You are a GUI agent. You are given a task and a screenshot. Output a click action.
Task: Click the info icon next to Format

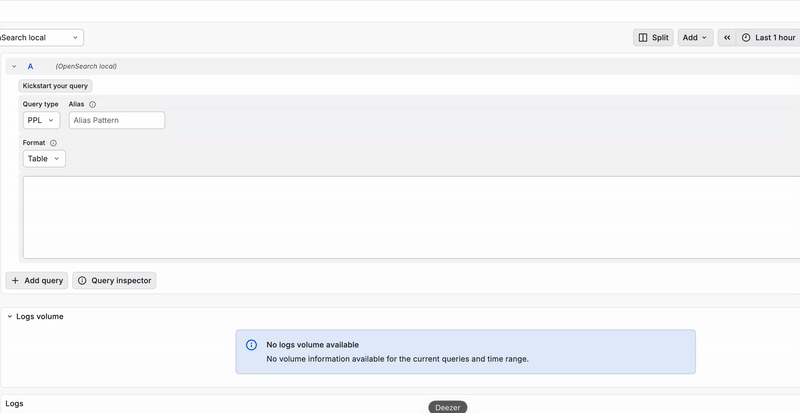(53, 143)
